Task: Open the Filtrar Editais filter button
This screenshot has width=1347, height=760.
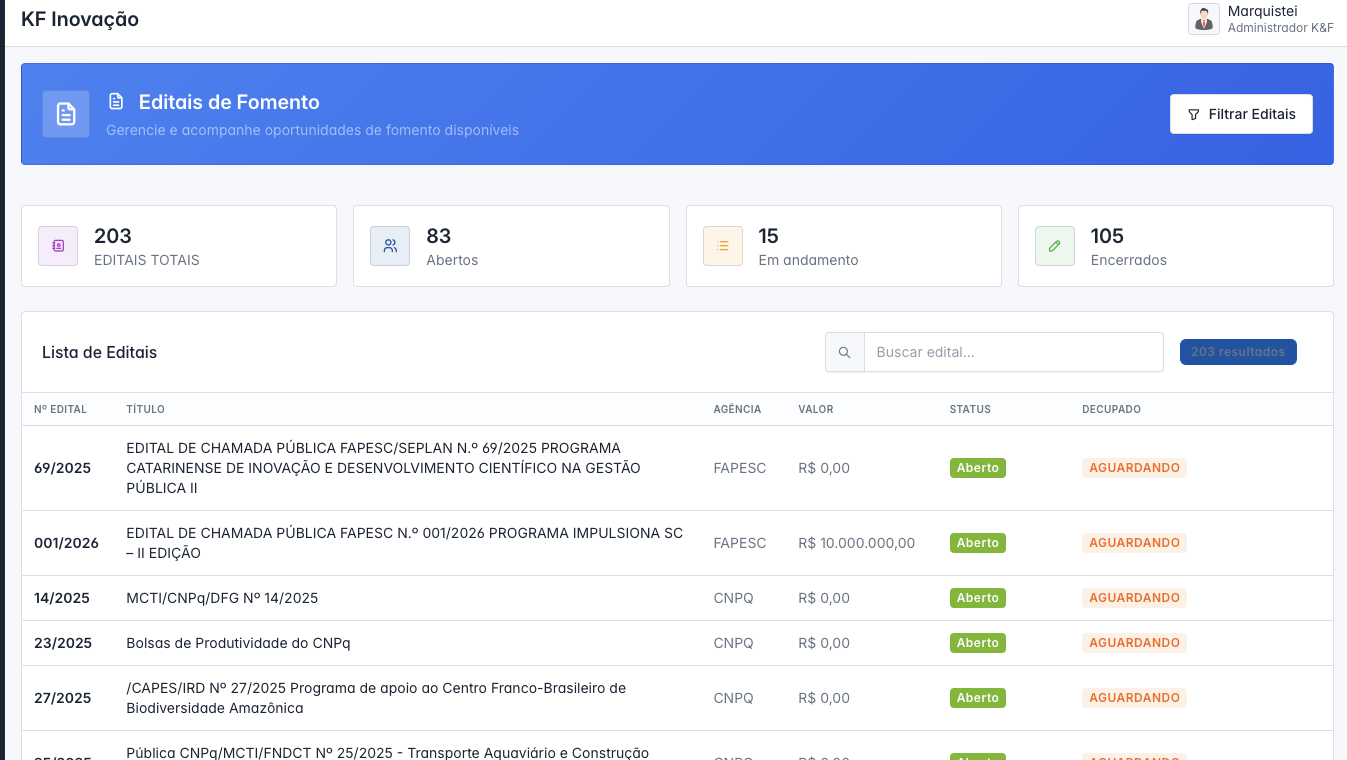Action: [x=1241, y=114]
